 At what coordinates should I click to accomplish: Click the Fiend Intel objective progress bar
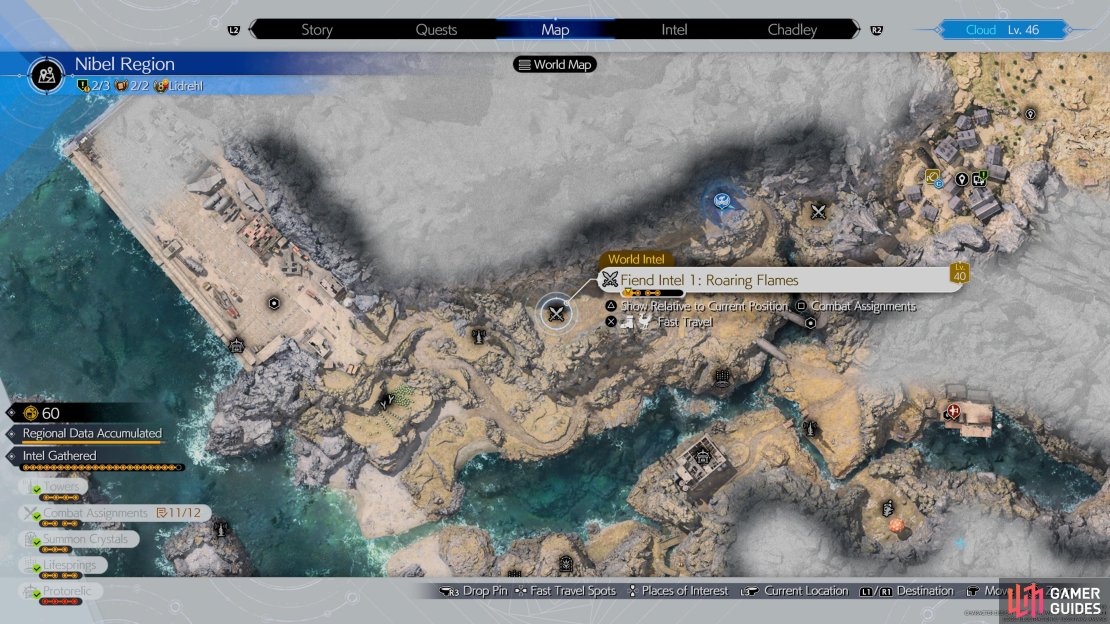(x=652, y=293)
